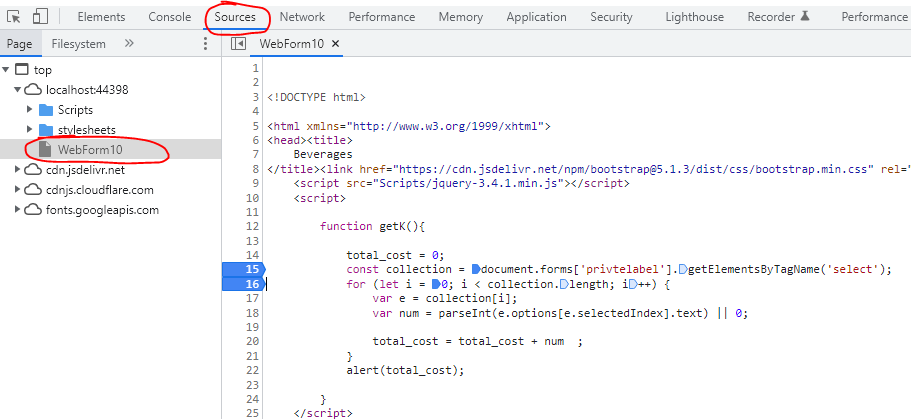Collapse the top frame tree node
Viewport: 911px width, 419px height.
click(x=5, y=70)
